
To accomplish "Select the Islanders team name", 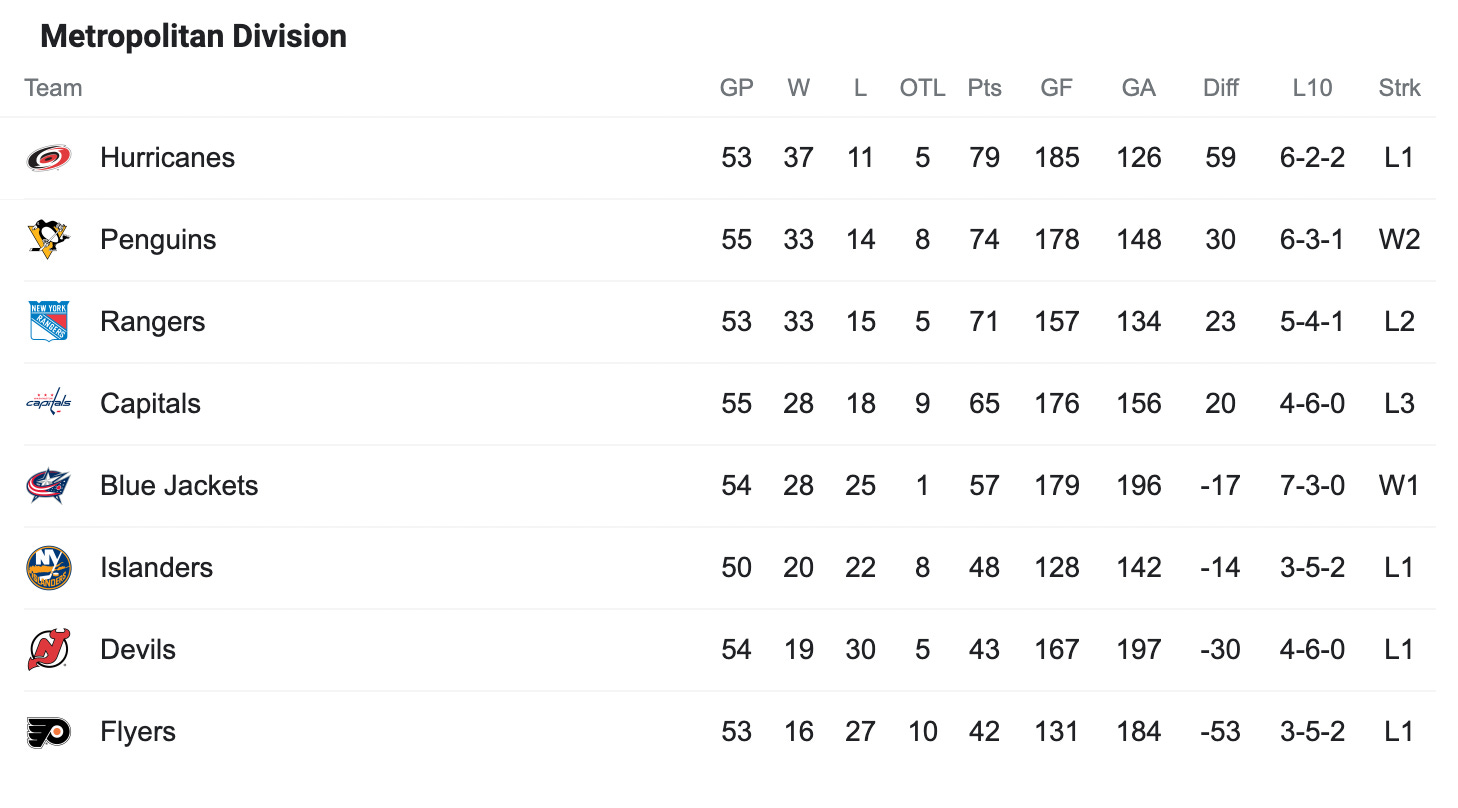I will pos(156,568).
